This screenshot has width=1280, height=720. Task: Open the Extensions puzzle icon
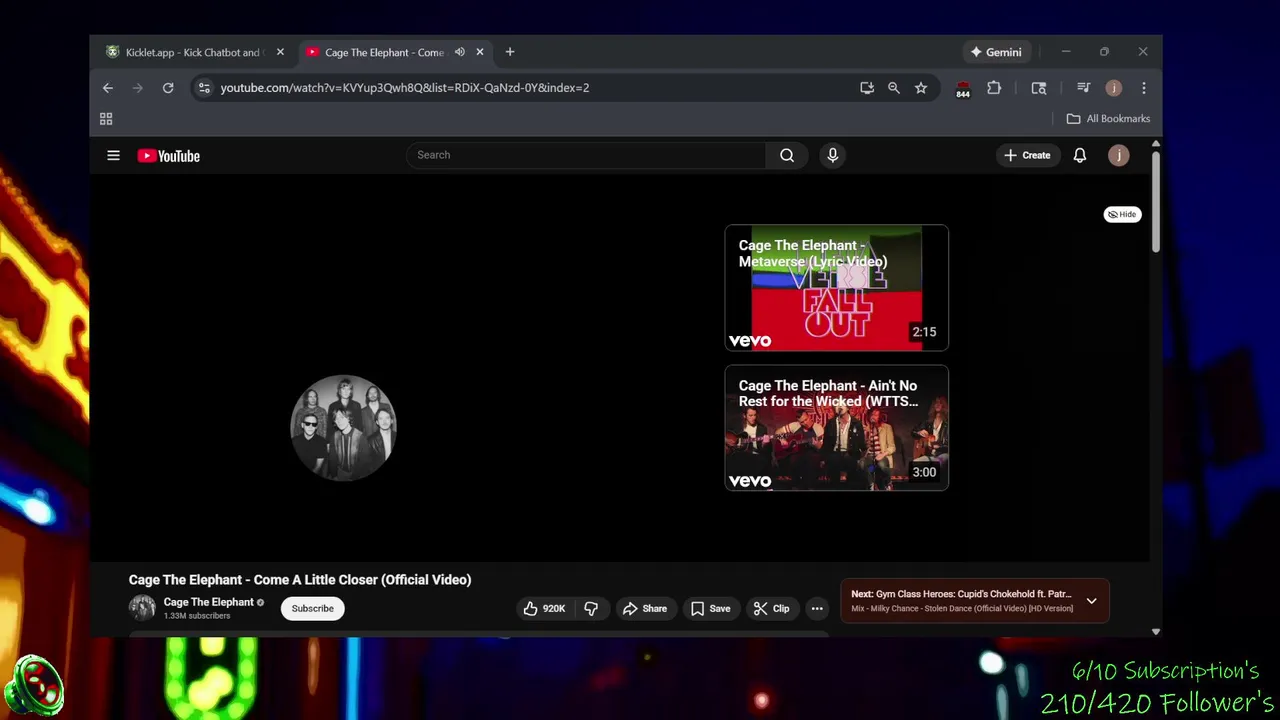[x=994, y=88]
